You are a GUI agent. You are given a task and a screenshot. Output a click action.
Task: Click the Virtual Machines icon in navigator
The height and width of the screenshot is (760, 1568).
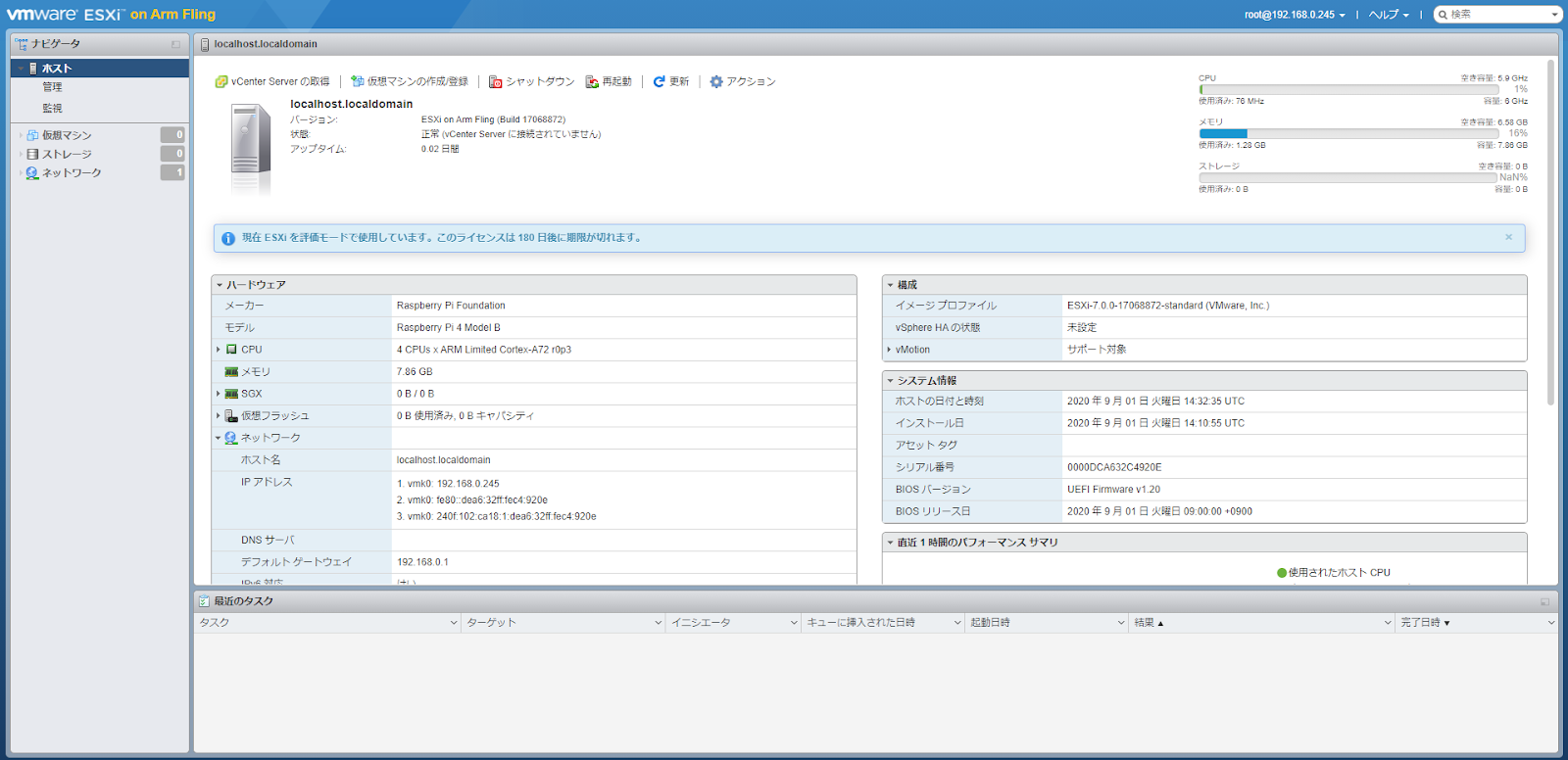click(x=32, y=135)
